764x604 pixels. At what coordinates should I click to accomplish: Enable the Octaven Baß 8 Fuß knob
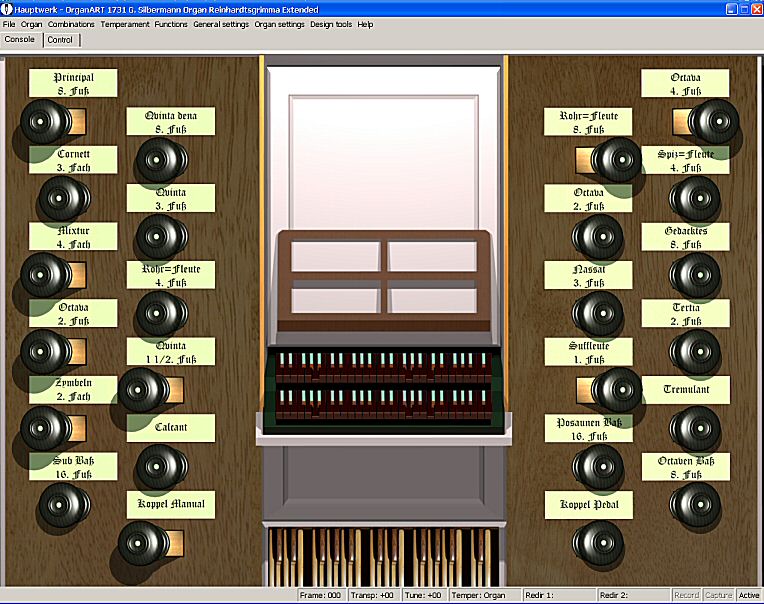coord(695,505)
